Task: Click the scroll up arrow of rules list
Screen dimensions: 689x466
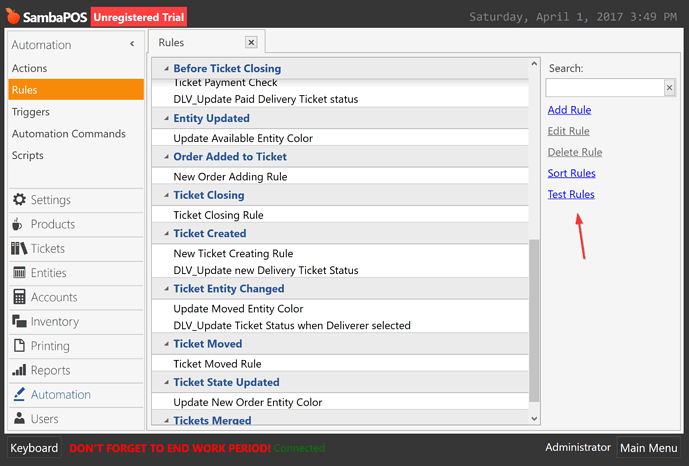Action: (x=534, y=64)
